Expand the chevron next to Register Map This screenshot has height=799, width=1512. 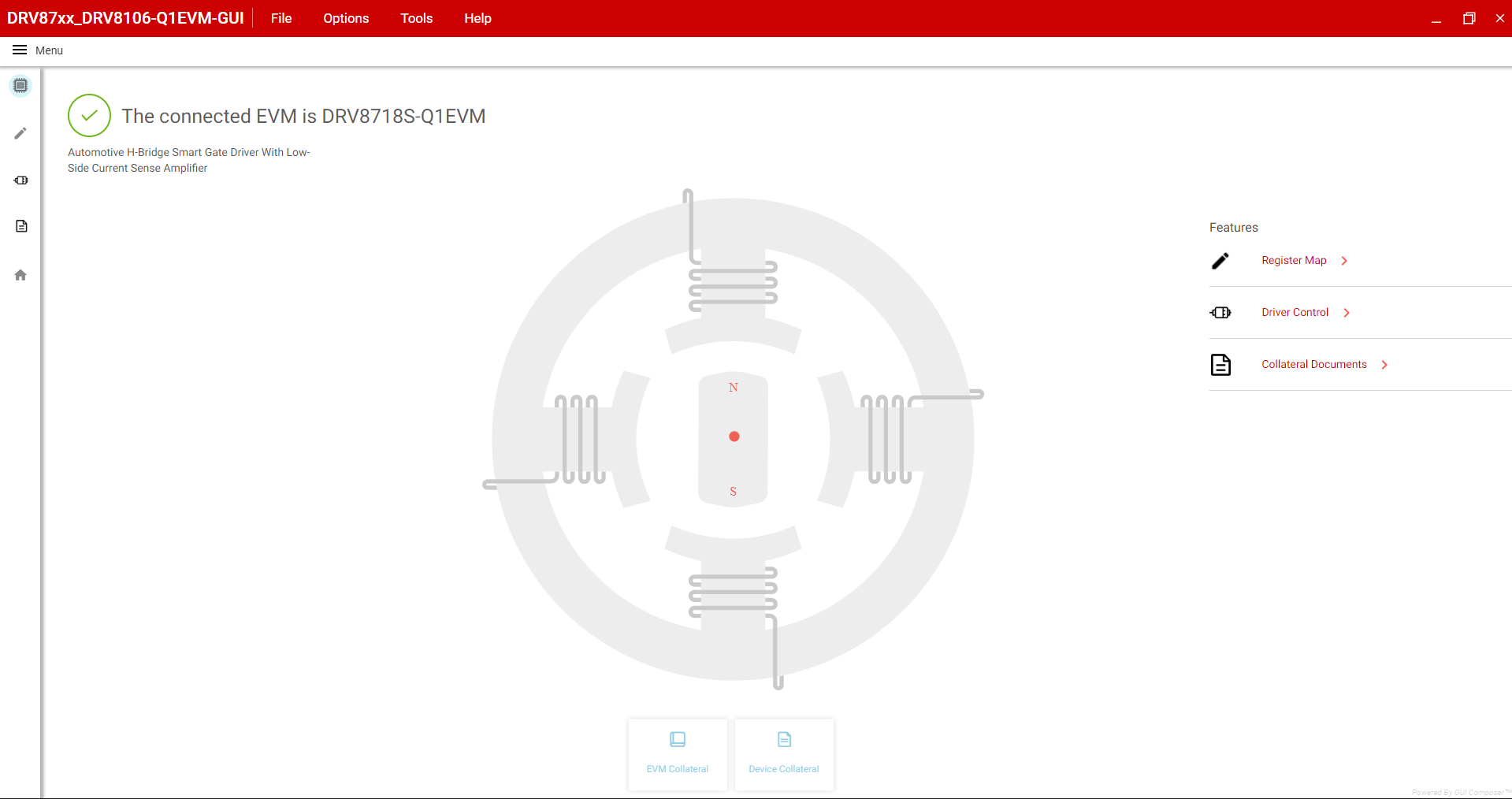point(1344,261)
